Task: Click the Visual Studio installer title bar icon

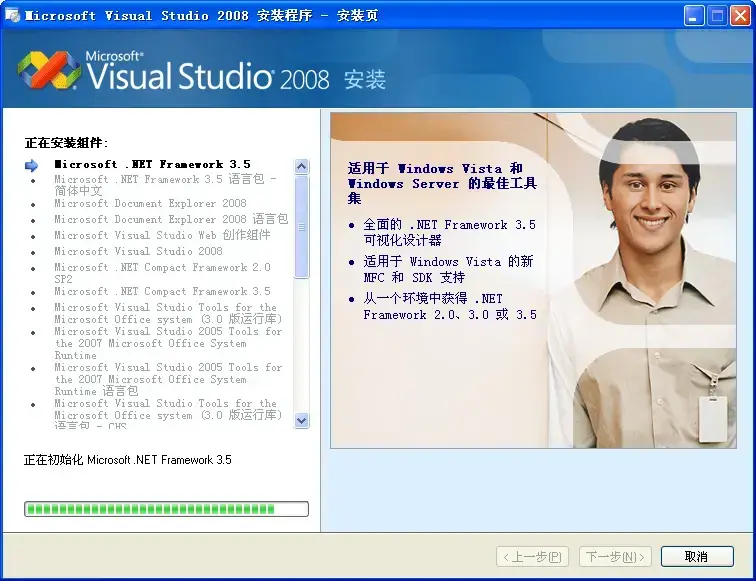Action: tap(12, 15)
